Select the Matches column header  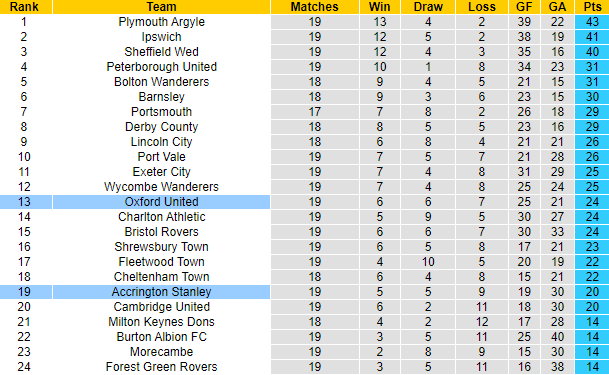[x=315, y=7]
